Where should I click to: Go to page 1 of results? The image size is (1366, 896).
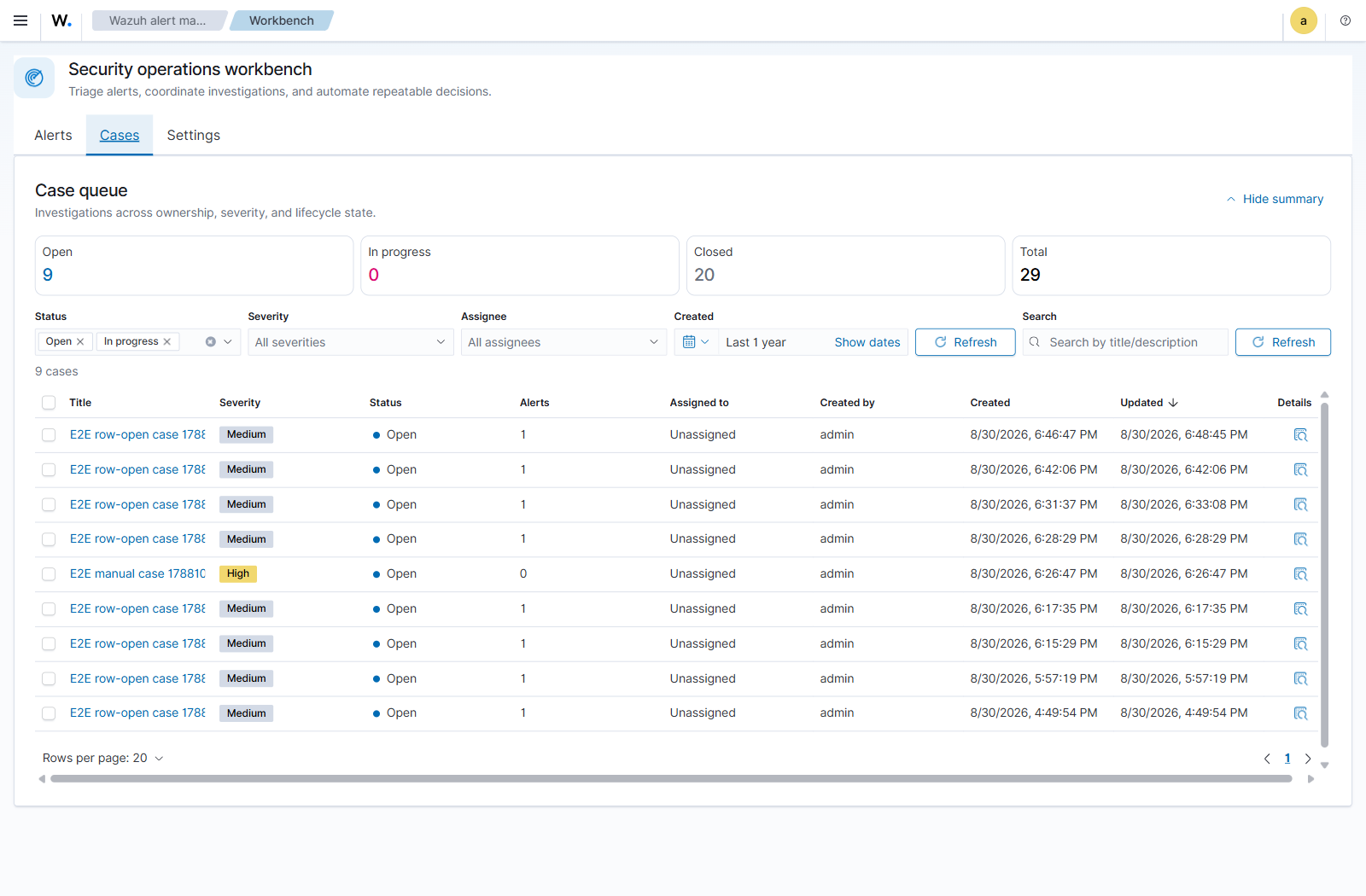pyautogui.click(x=1287, y=759)
